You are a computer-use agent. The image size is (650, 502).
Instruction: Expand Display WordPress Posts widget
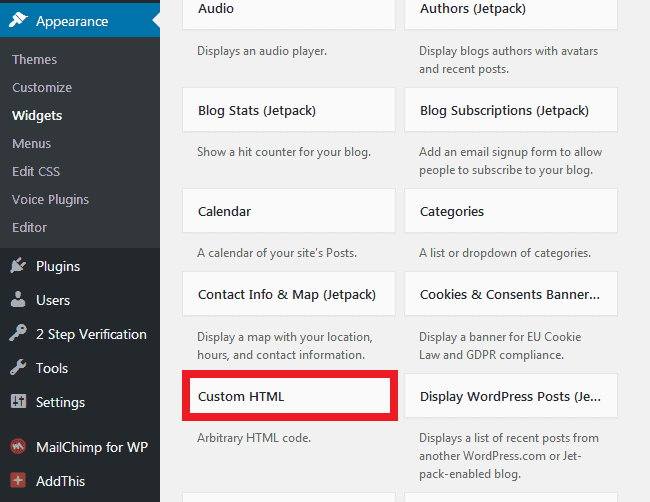tap(511, 396)
